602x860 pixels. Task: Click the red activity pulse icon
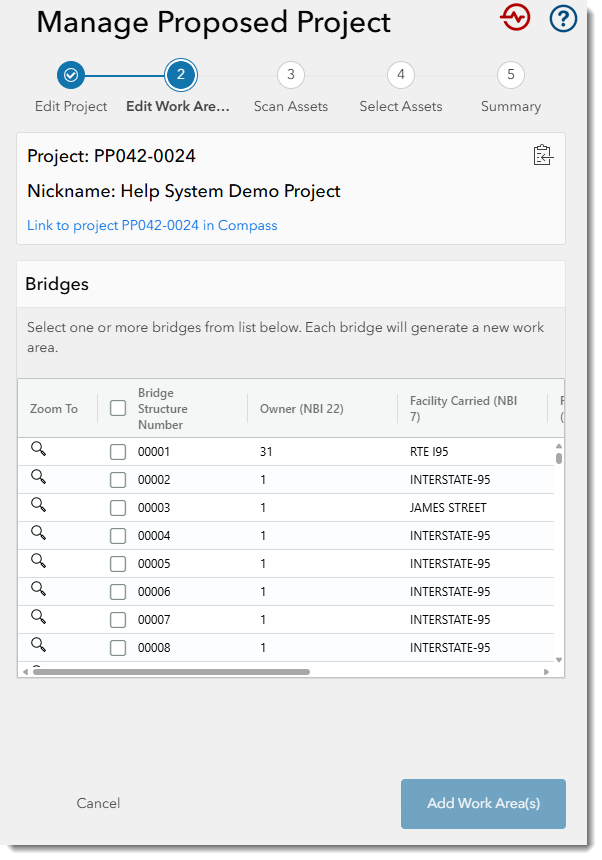tap(515, 18)
